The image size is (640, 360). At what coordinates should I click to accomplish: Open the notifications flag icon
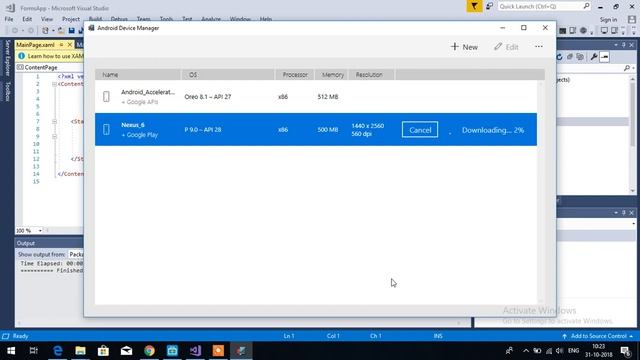[x=474, y=7]
